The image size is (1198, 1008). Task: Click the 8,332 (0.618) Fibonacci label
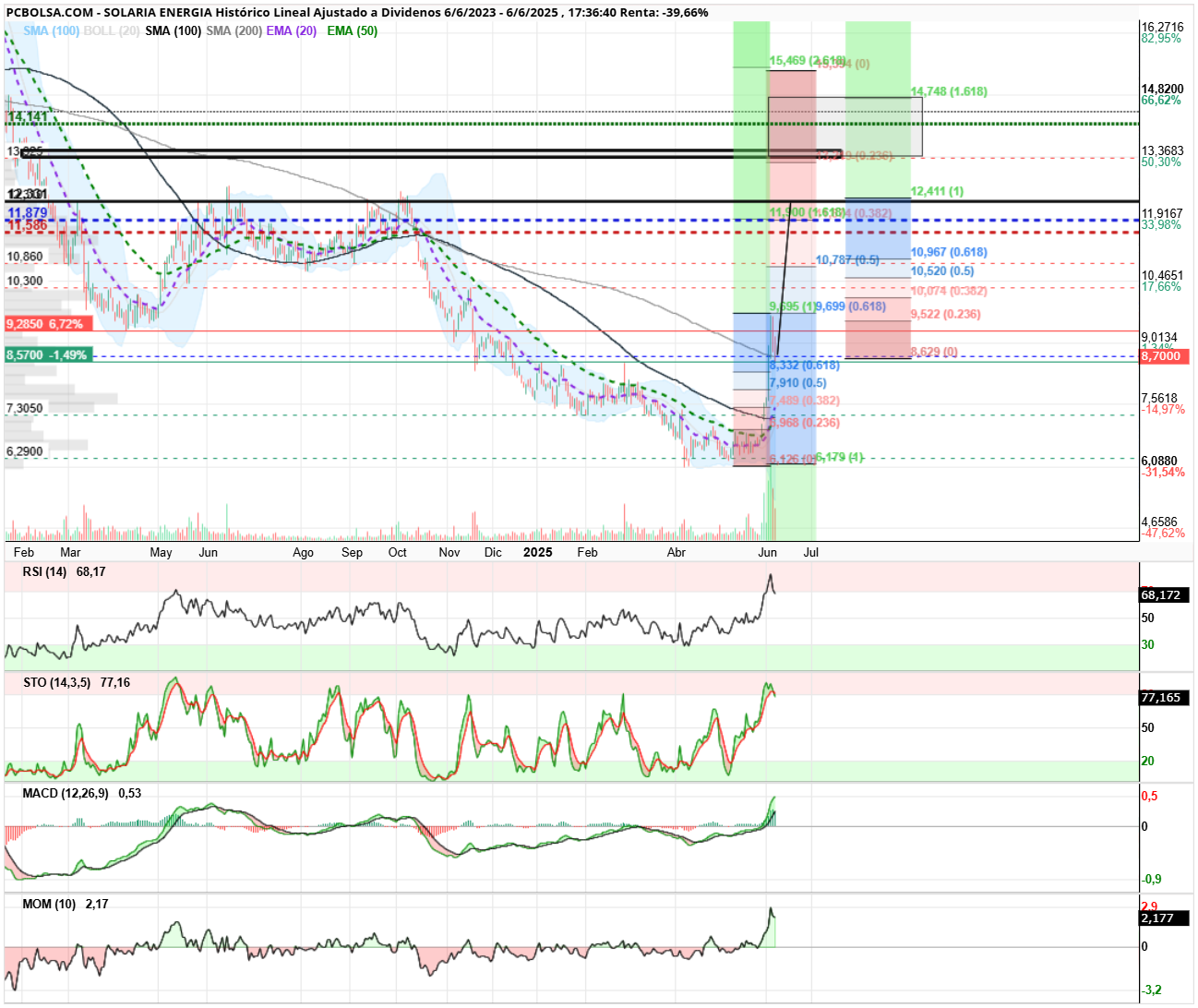click(805, 366)
